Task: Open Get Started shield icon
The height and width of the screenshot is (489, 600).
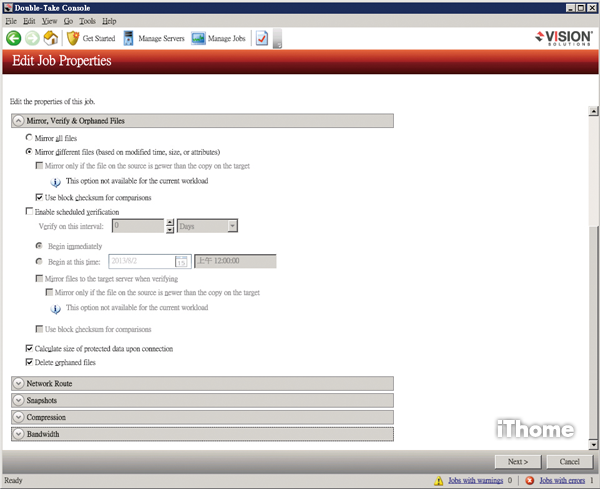Action: click(x=73, y=38)
